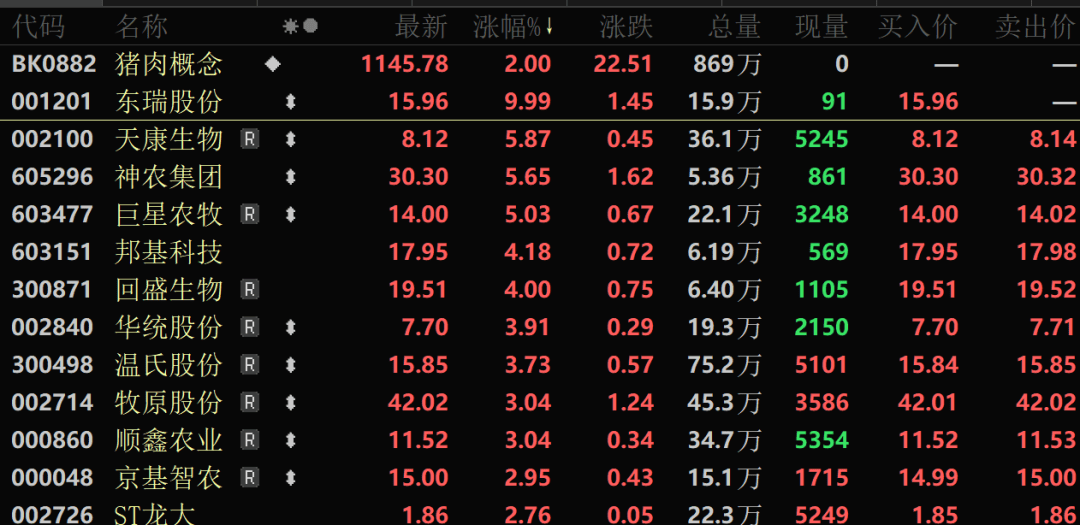
Task: Click stock code 300498
Action: (52, 364)
